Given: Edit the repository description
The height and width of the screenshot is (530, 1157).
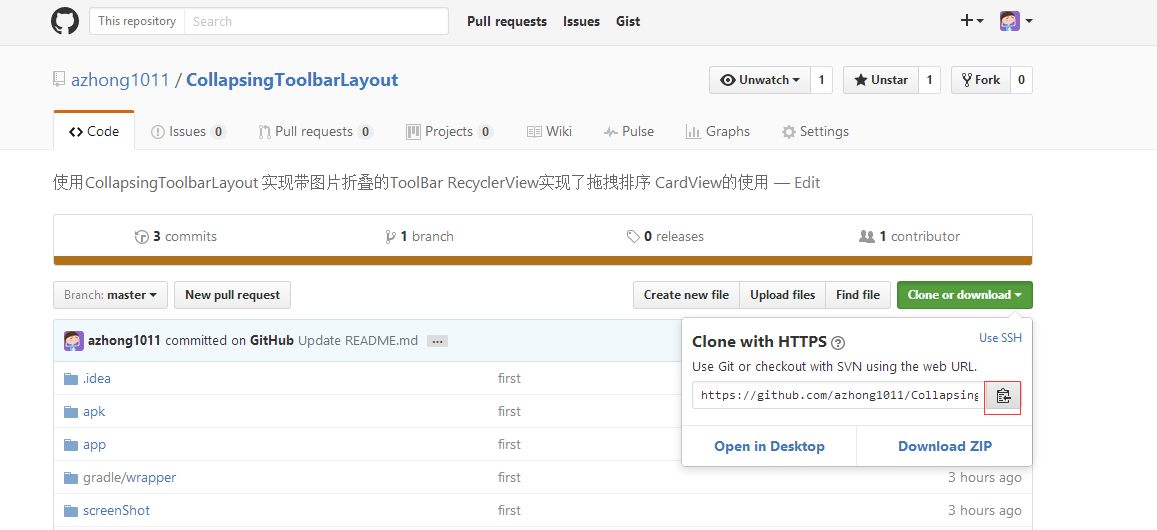Looking at the screenshot, I should [807, 182].
